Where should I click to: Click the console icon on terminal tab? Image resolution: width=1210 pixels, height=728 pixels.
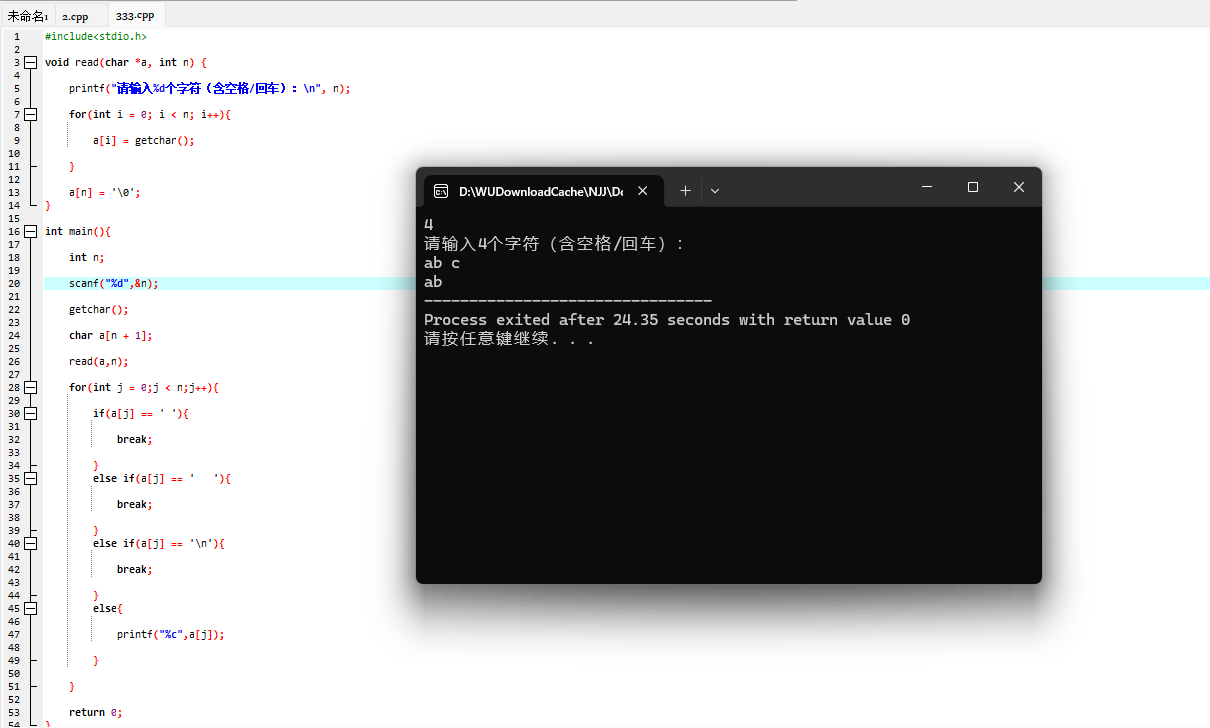click(440, 191)
